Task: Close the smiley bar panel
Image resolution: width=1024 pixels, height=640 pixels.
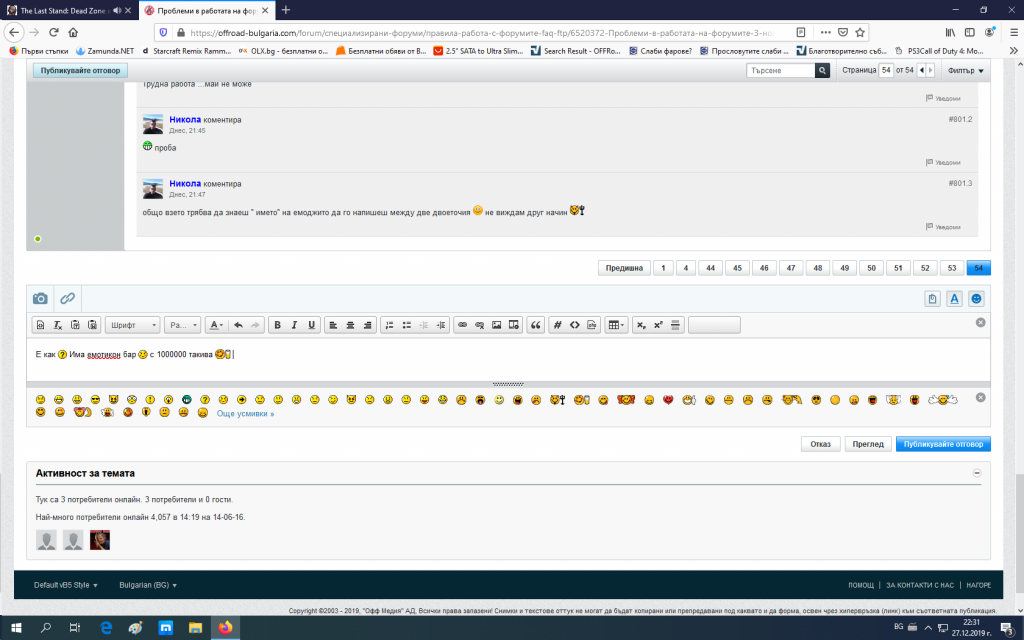Action: 980,398
